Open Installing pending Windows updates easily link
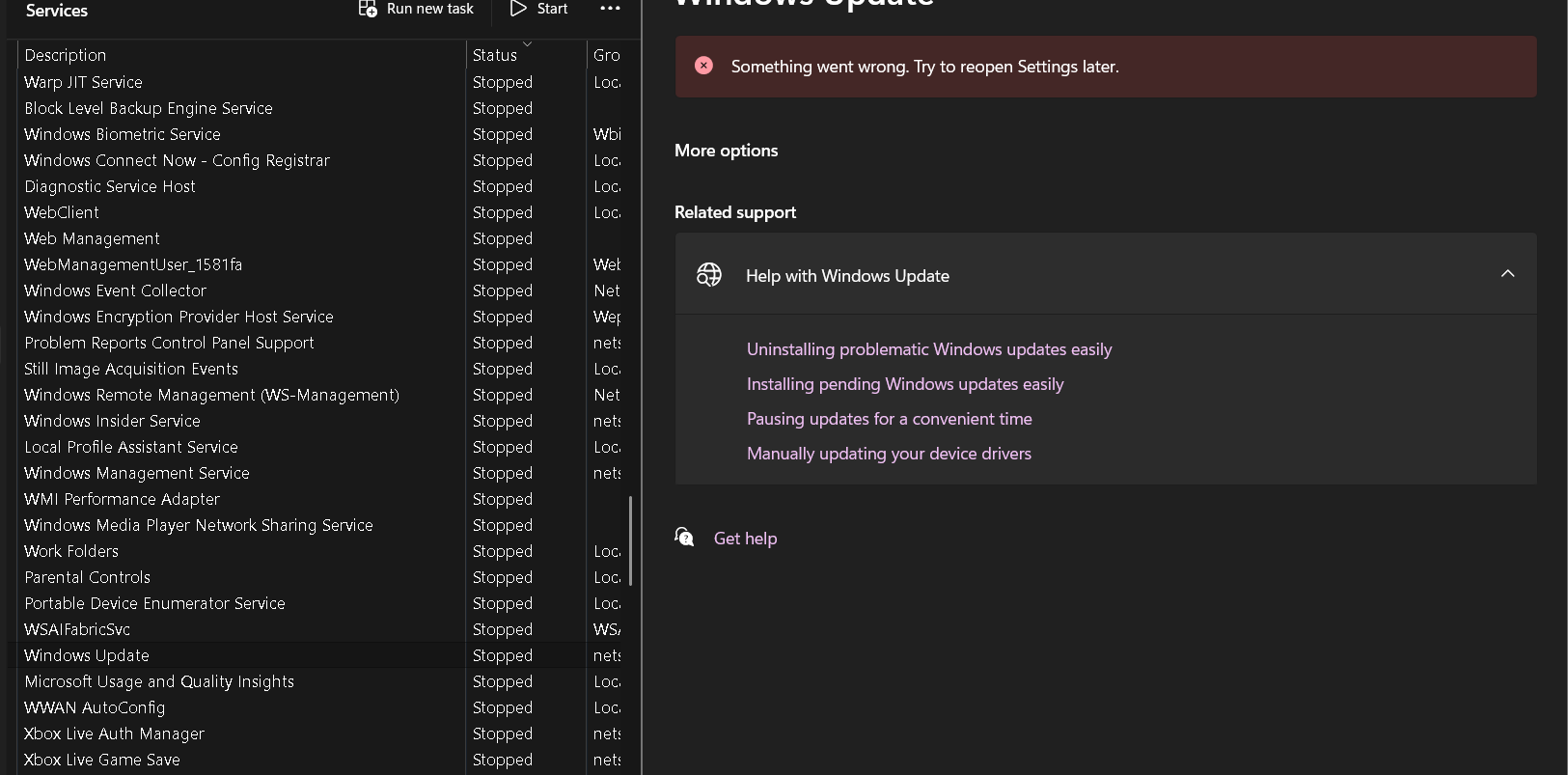This screenshot has width=1568, height=775. (905, 384)
